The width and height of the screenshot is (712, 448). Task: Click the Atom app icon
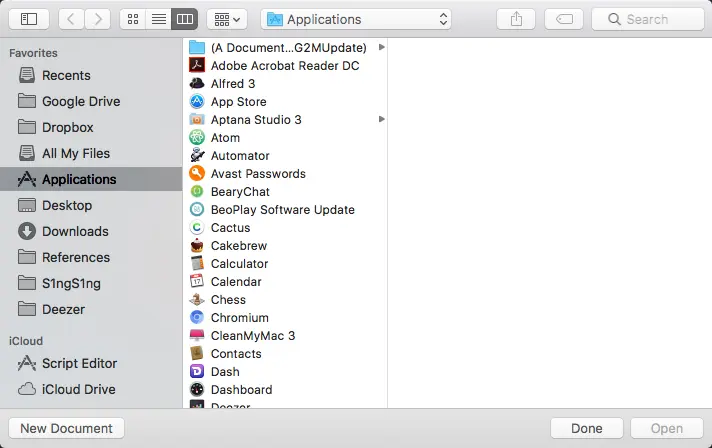[197, 138]
